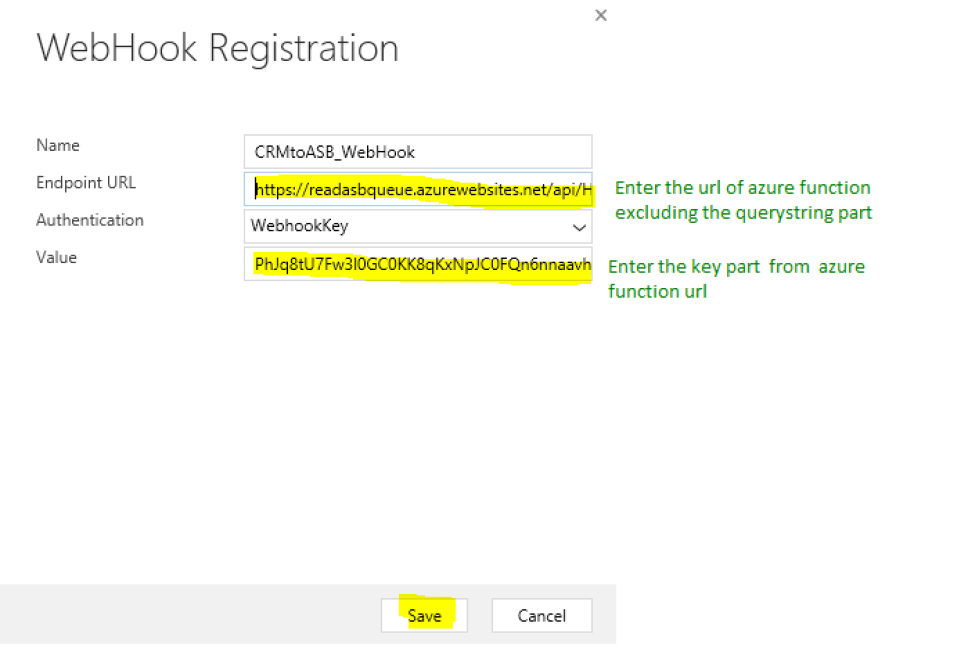Image resolution: width=968 pixels, height=666 pixels.
Task: Select the highlighted azure function URL
Action: pos(420,189)
